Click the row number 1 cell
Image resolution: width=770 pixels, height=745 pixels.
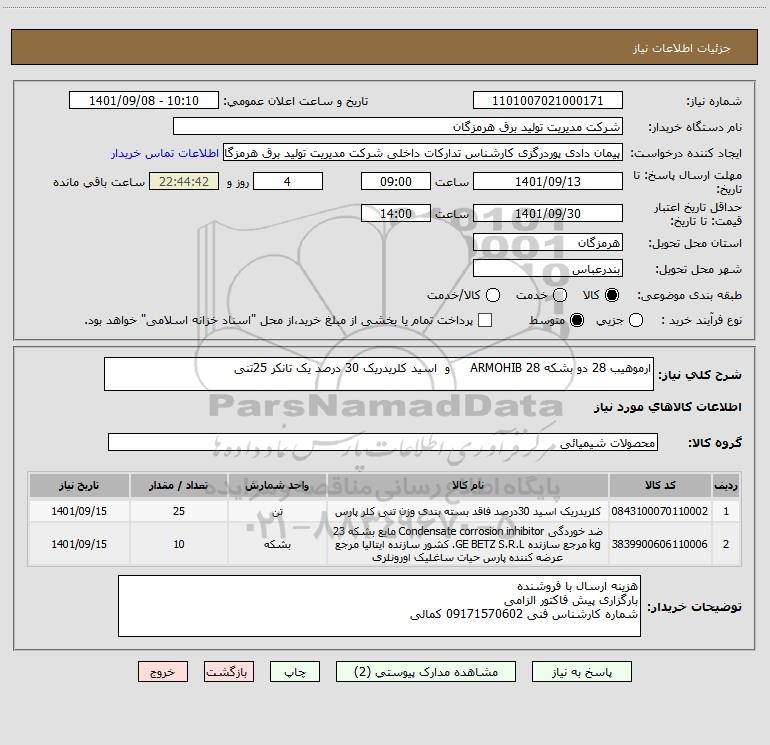[726, 511]
